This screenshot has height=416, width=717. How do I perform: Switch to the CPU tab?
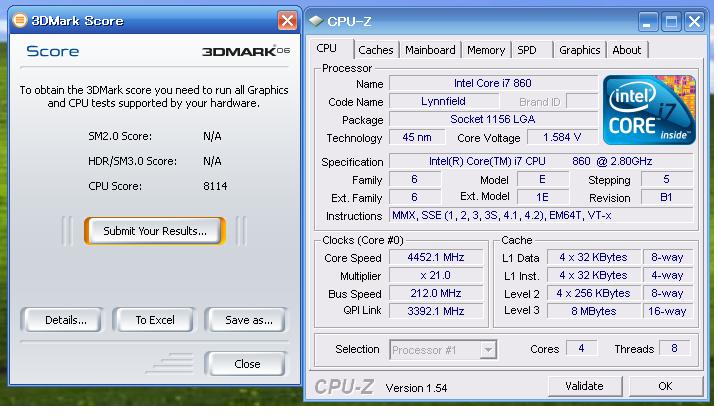(327, 49)
